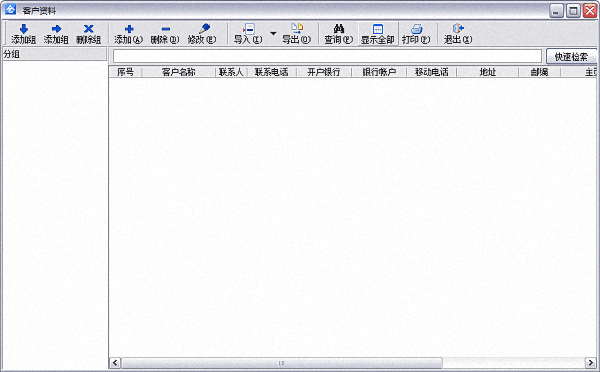
Task: Click the right-arrow 添加组 toolbar icon
Action: tap(56, 29)
